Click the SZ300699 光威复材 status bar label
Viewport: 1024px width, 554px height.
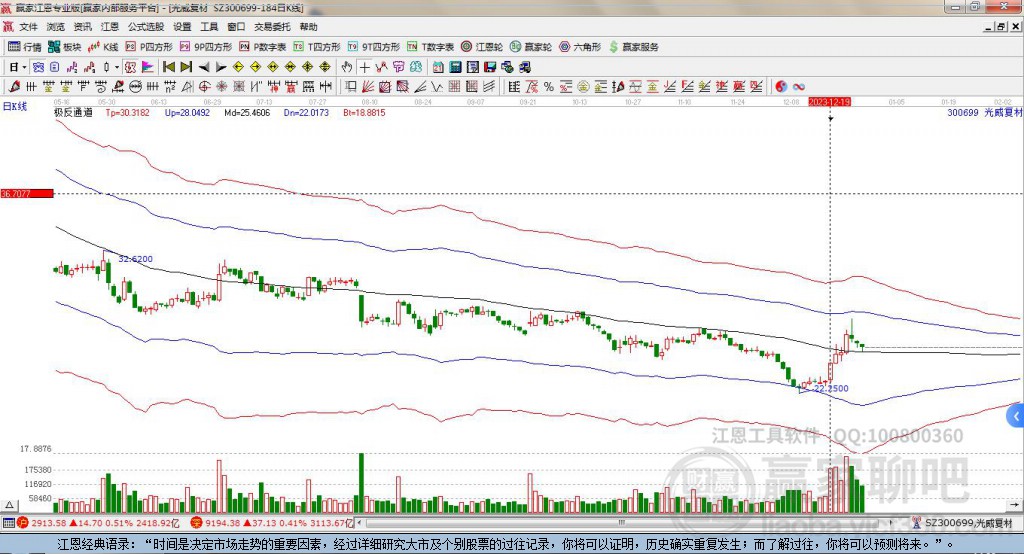click(x=967, y=522)
